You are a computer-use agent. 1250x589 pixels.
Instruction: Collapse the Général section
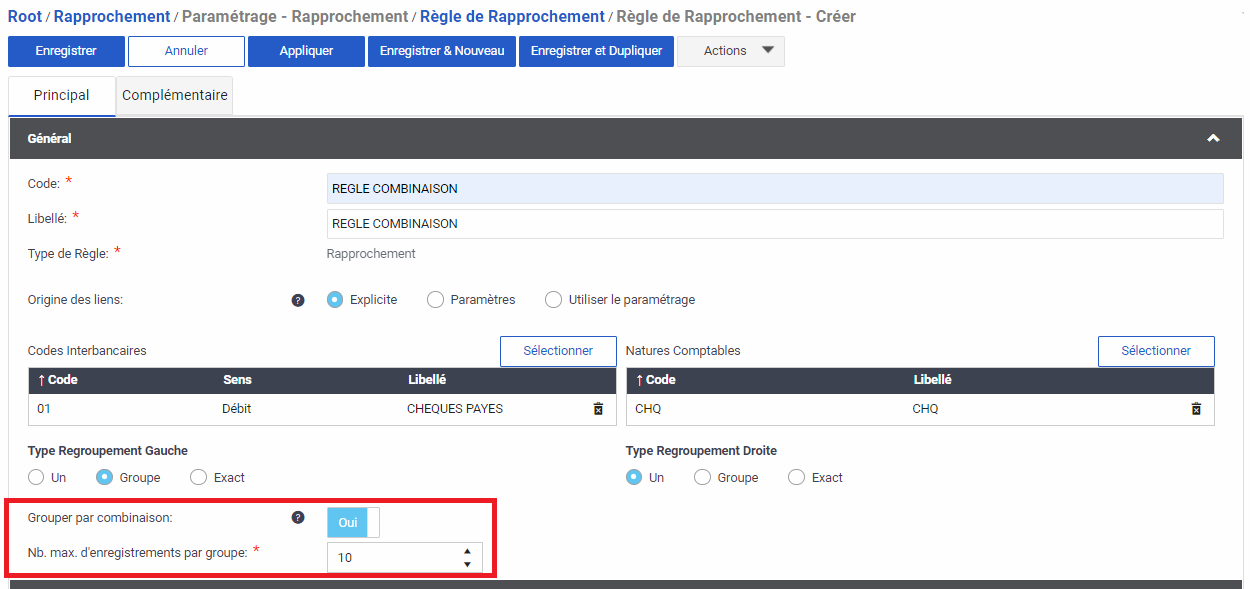tap(1213, 139)
